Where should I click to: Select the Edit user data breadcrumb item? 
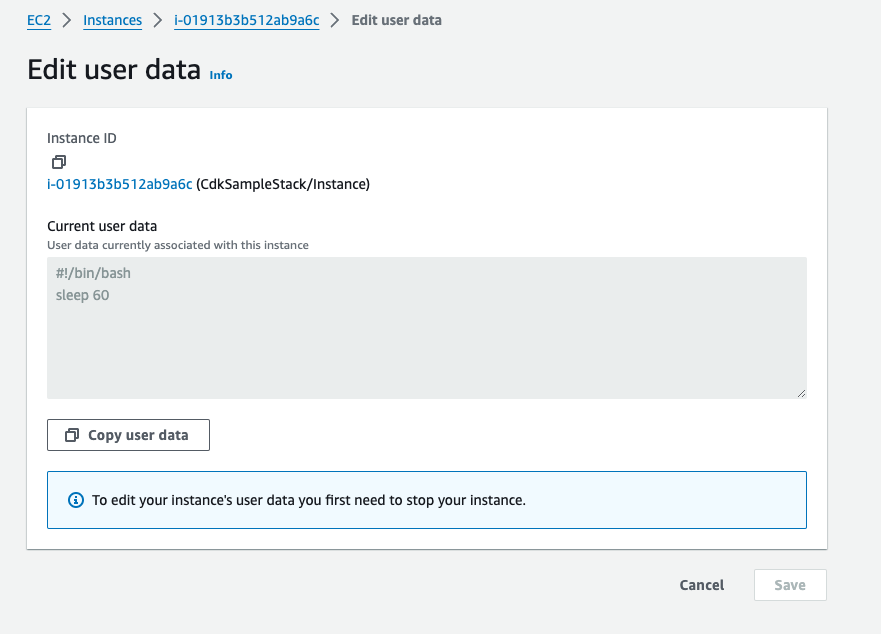(396, 19)
